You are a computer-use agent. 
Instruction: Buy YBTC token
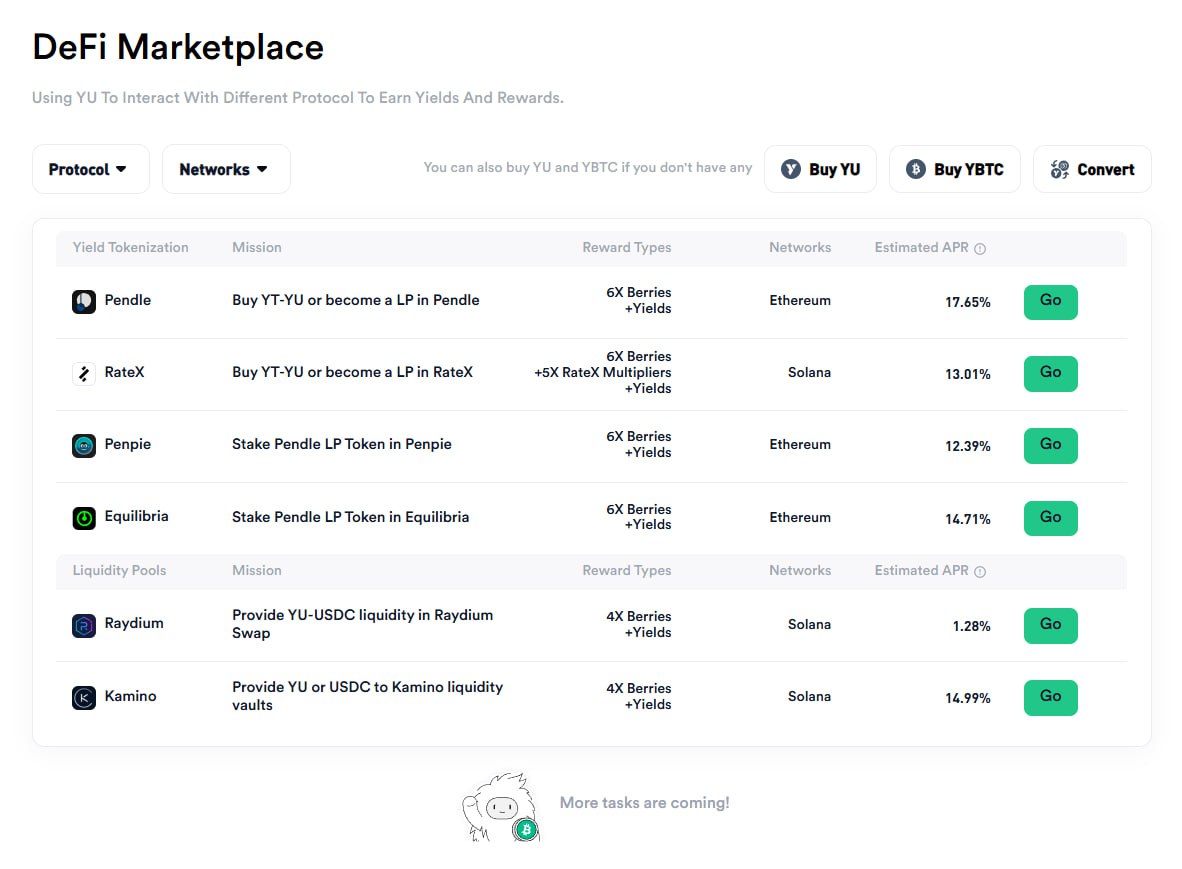pyautogui.click(x=954, y=169)
